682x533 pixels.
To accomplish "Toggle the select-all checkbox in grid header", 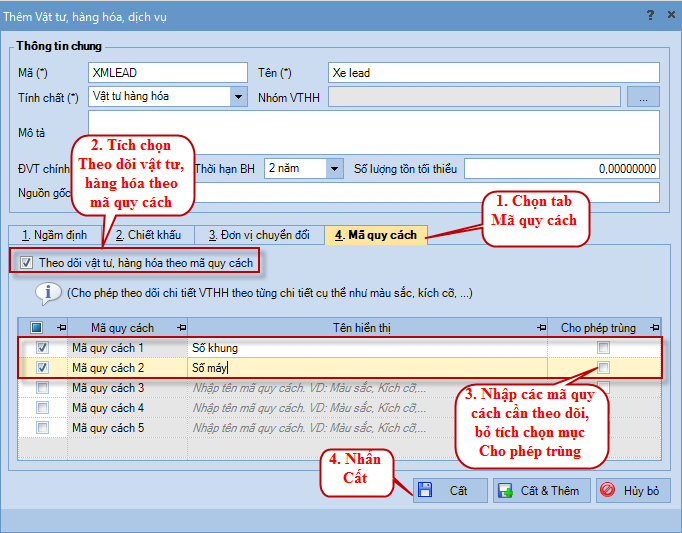I will pos(38,328).
